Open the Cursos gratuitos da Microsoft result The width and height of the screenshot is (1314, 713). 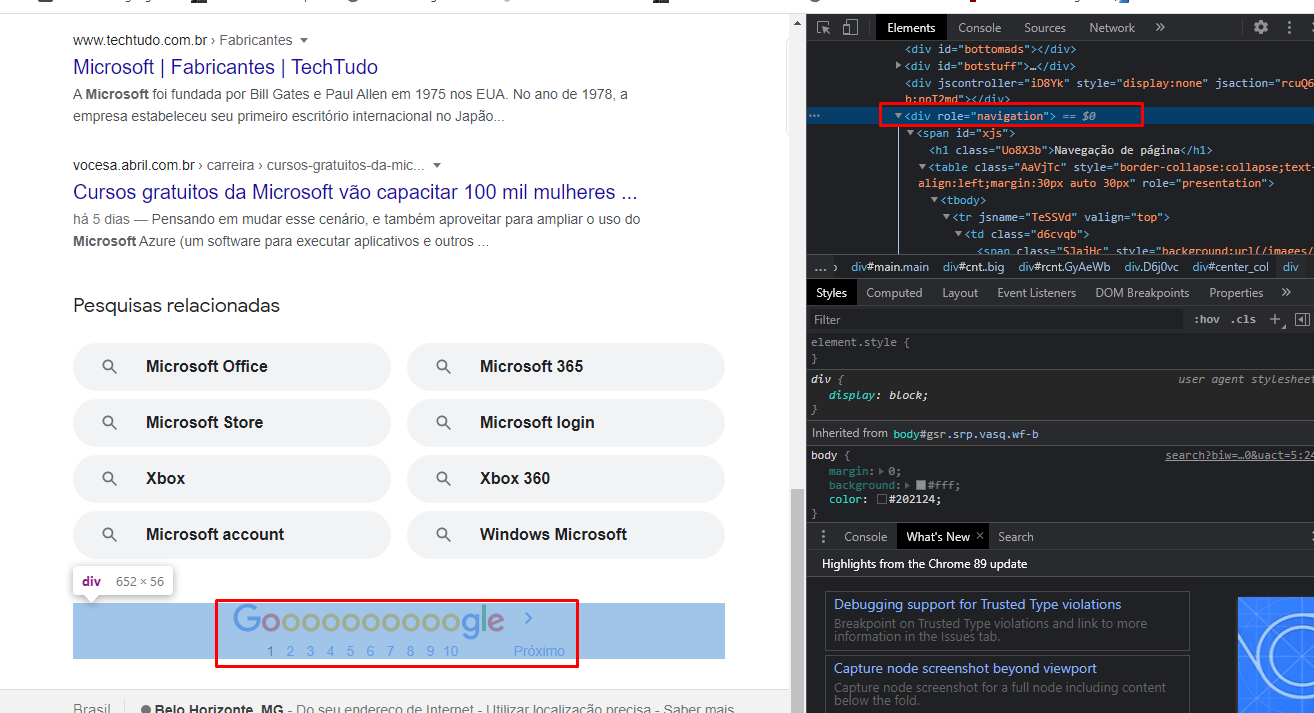coord(355,192)
